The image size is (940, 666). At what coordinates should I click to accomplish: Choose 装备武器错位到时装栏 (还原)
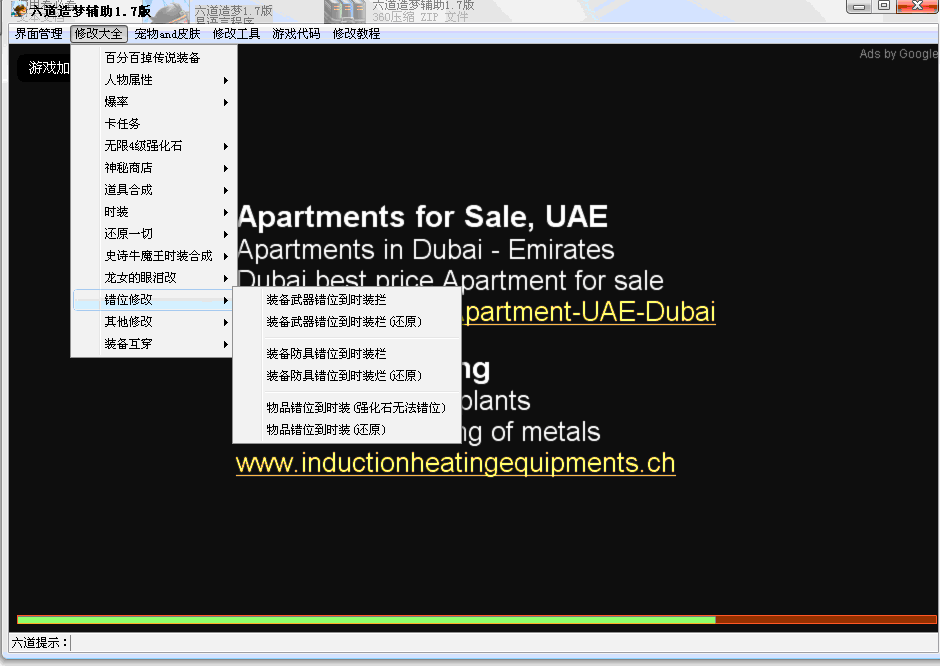(347, 322)
